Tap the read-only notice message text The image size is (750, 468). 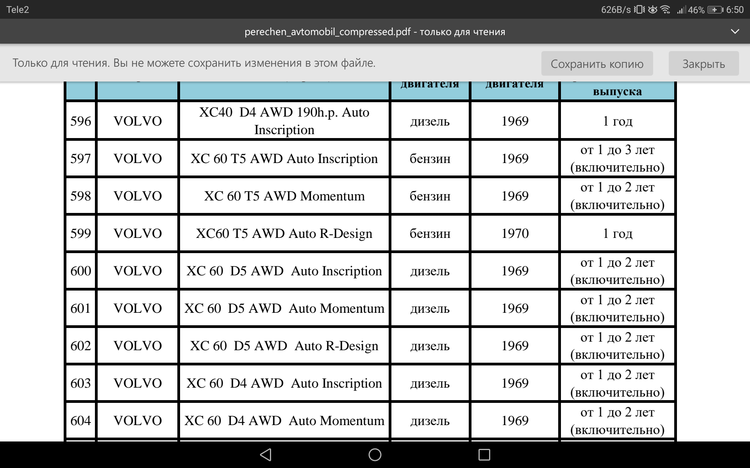click(x=194, y=63)
